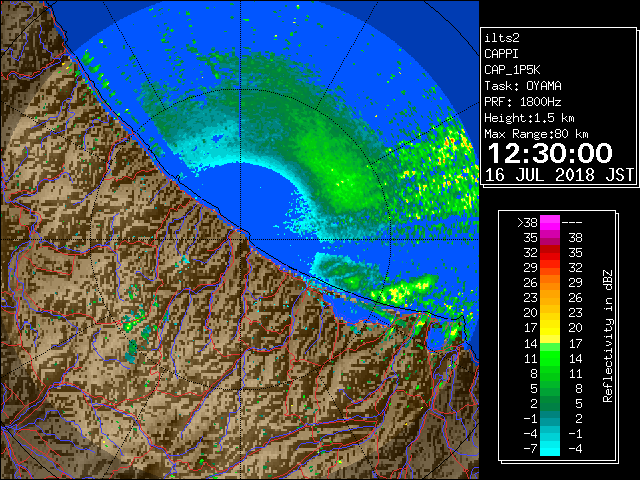Click the timestamp 12:30:00
Screen dimensions: 640x480
click(550, 153)
